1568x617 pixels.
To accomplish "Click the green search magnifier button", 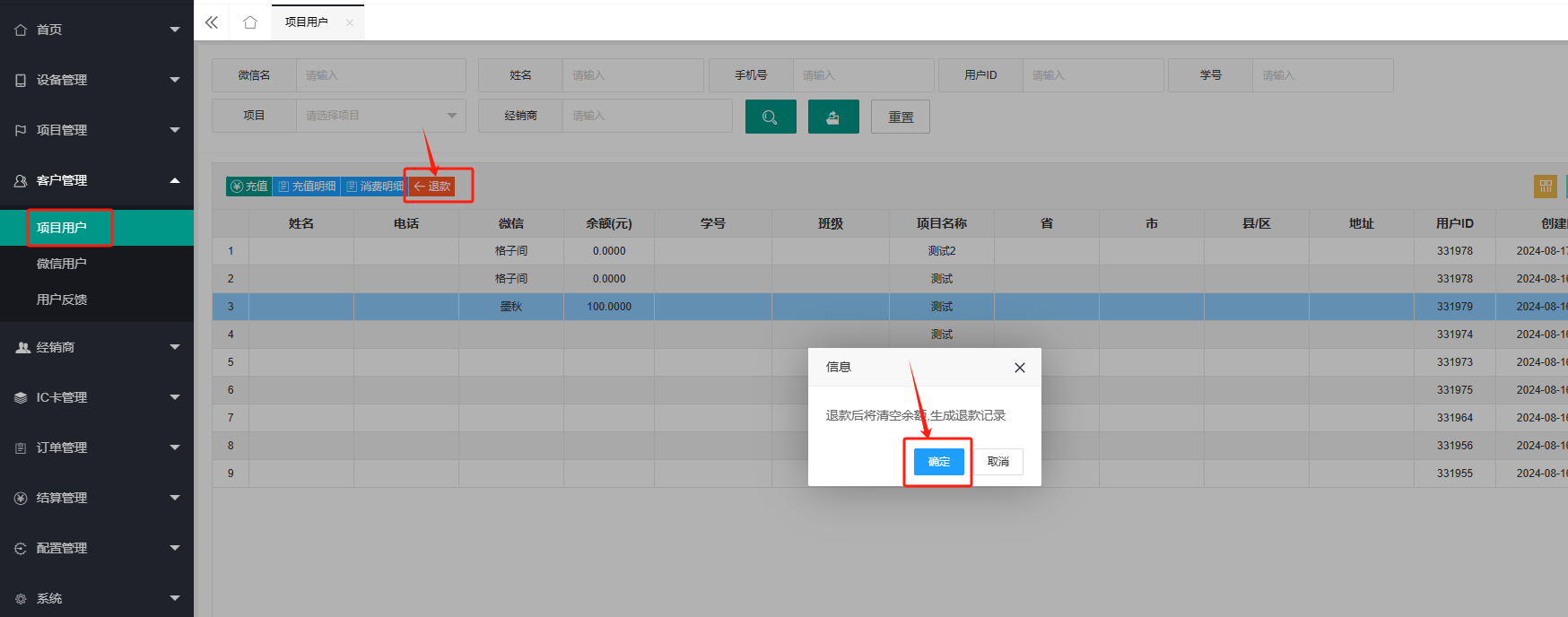I will pos(771,117).
